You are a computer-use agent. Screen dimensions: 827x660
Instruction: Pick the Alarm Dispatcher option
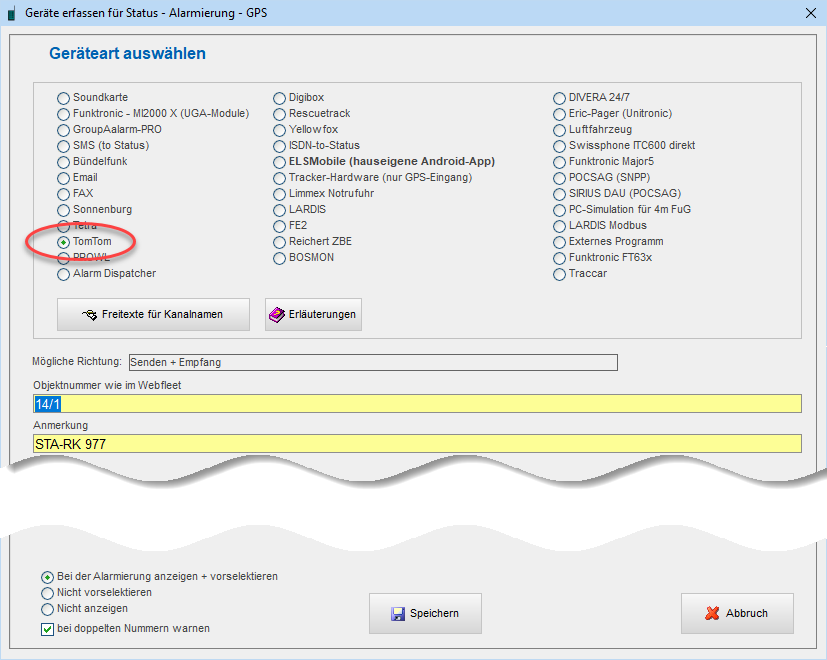[64, 274]
